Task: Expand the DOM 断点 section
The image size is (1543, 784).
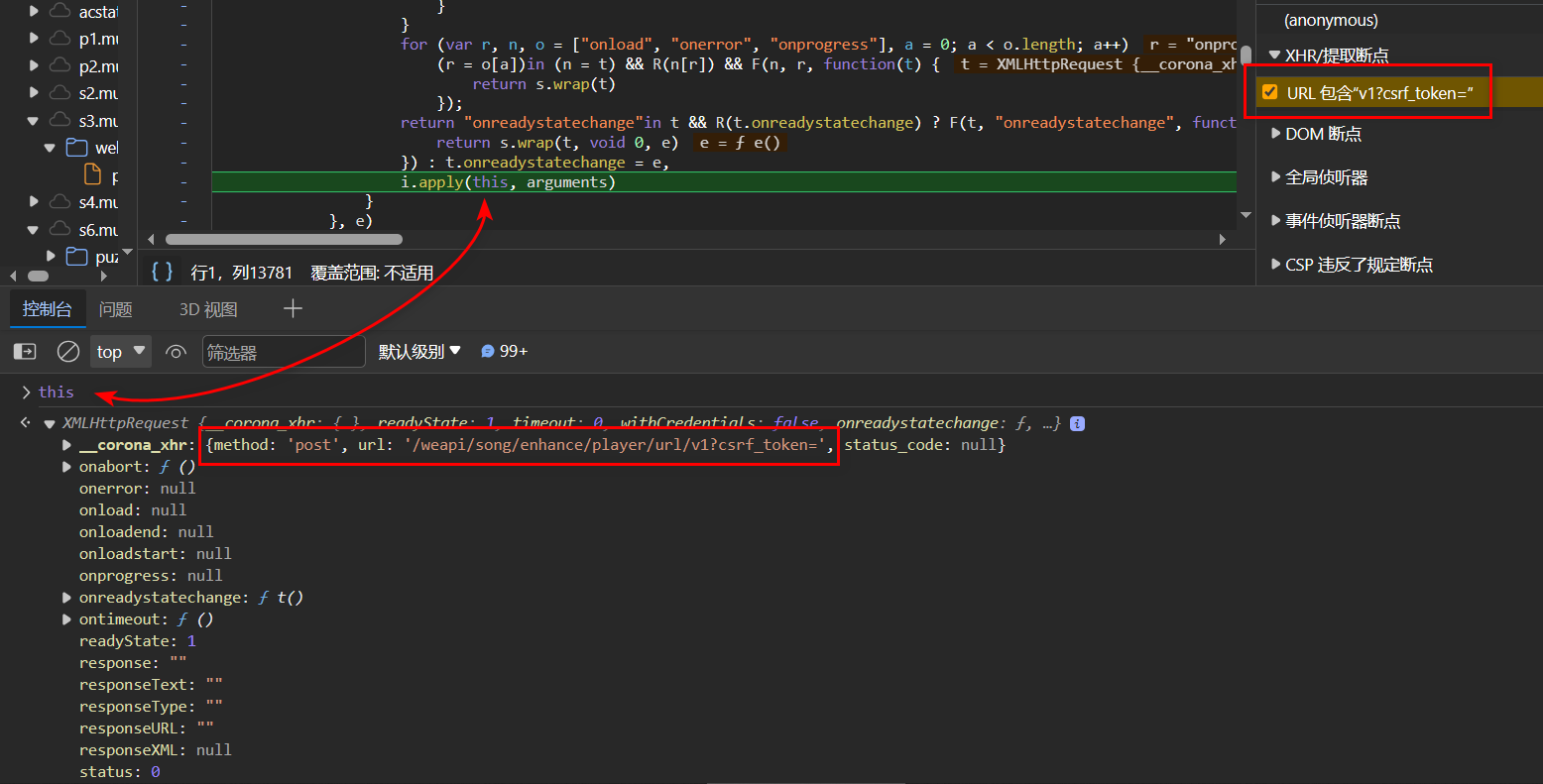Action: 1276,134
